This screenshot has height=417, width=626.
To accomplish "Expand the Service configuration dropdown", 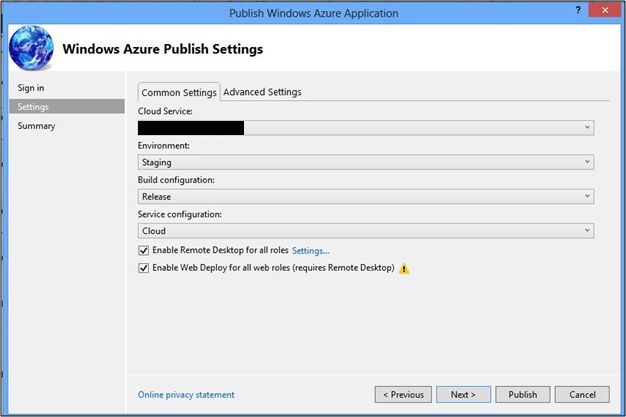I will 587,231.
